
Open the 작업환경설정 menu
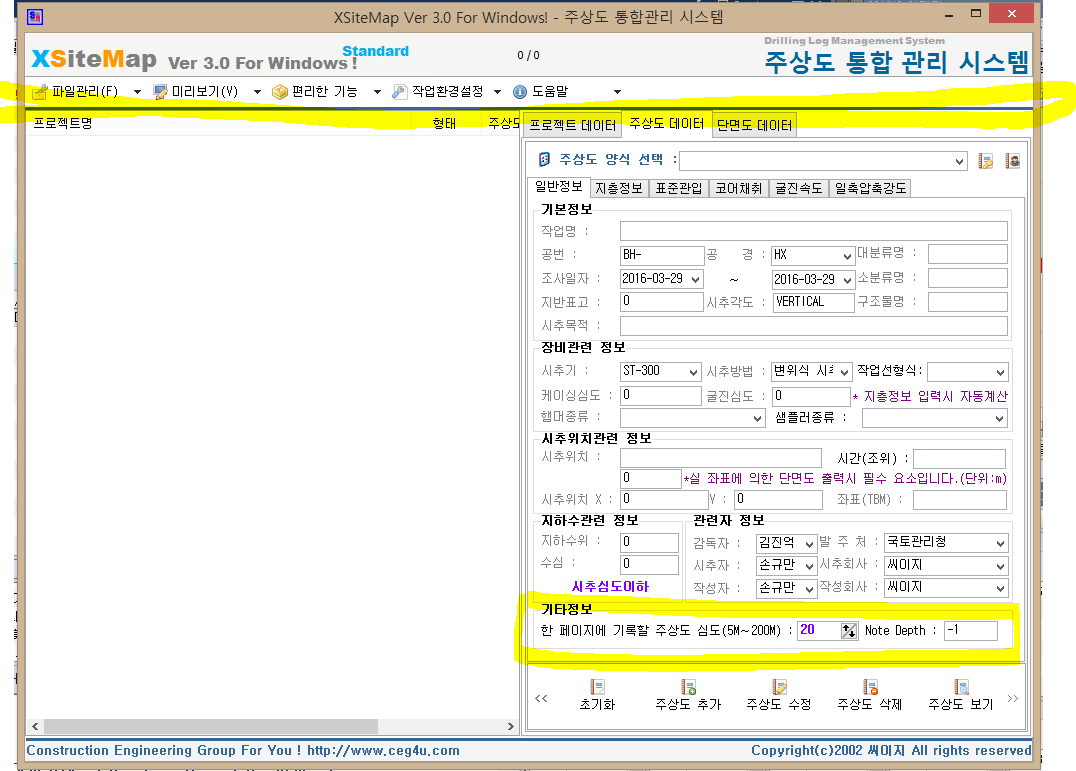click(447, 92)
